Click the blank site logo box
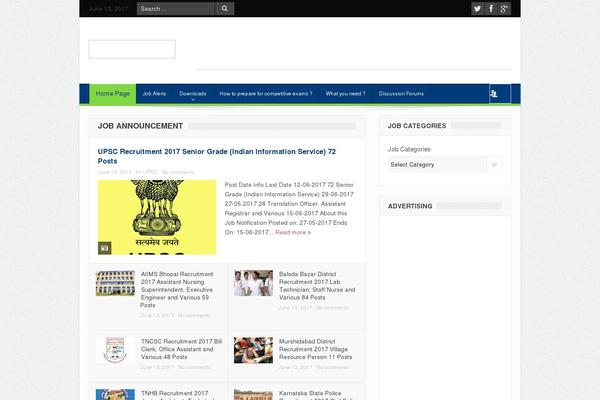This screenshot has width=600, height=400. click(132, 49)
